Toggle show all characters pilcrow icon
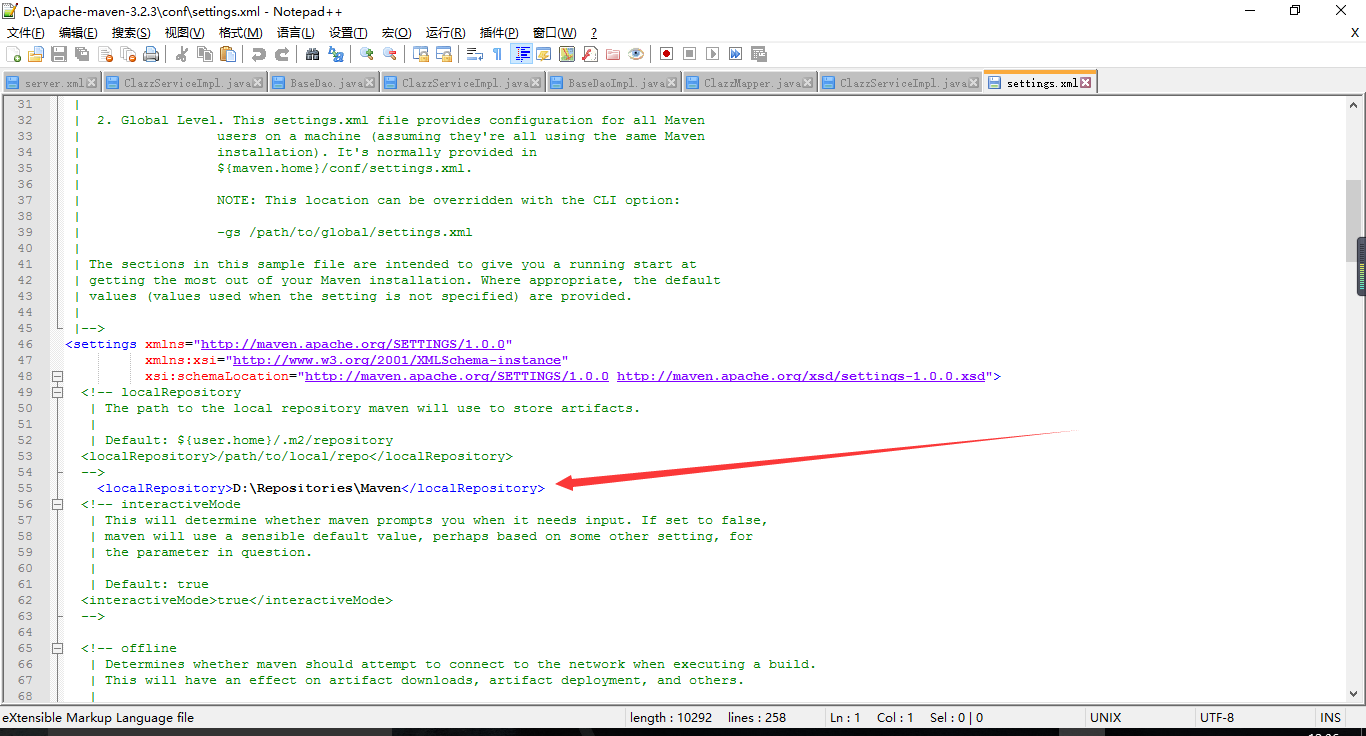This screenshot has width=1366, height=736. 497,54
